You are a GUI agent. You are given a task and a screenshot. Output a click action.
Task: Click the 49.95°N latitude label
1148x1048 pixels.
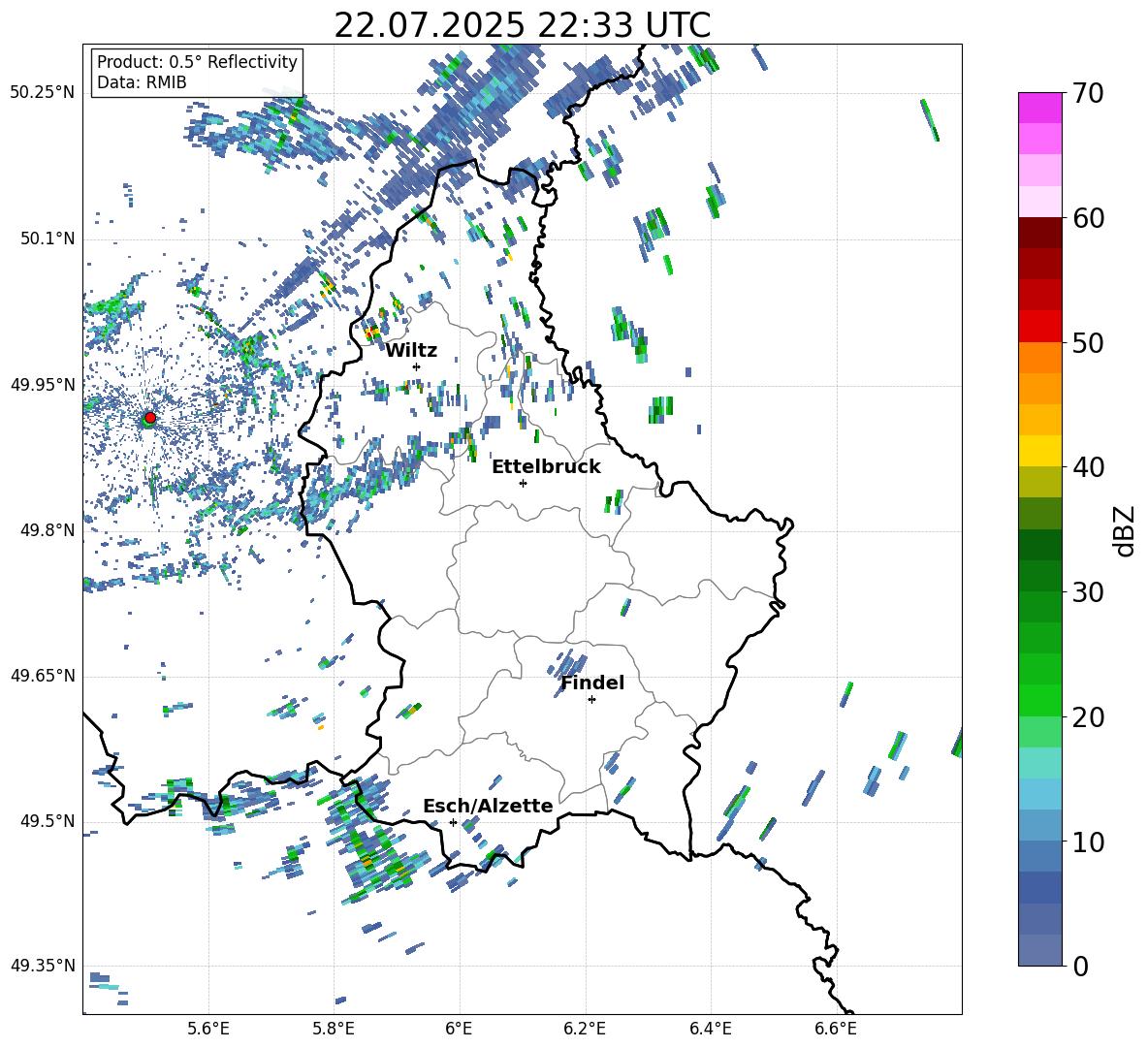tap(43, 384)
